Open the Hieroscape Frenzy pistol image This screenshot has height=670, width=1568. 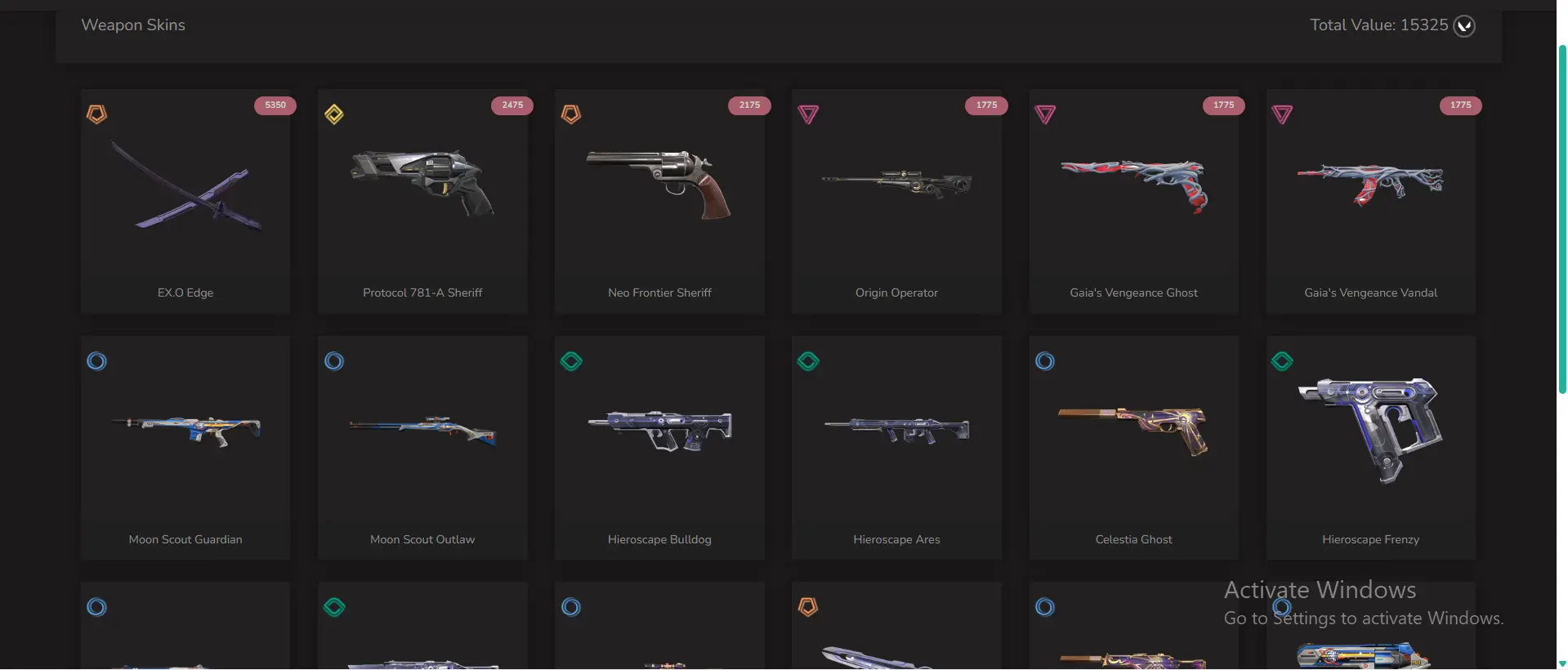(1370, 429)
